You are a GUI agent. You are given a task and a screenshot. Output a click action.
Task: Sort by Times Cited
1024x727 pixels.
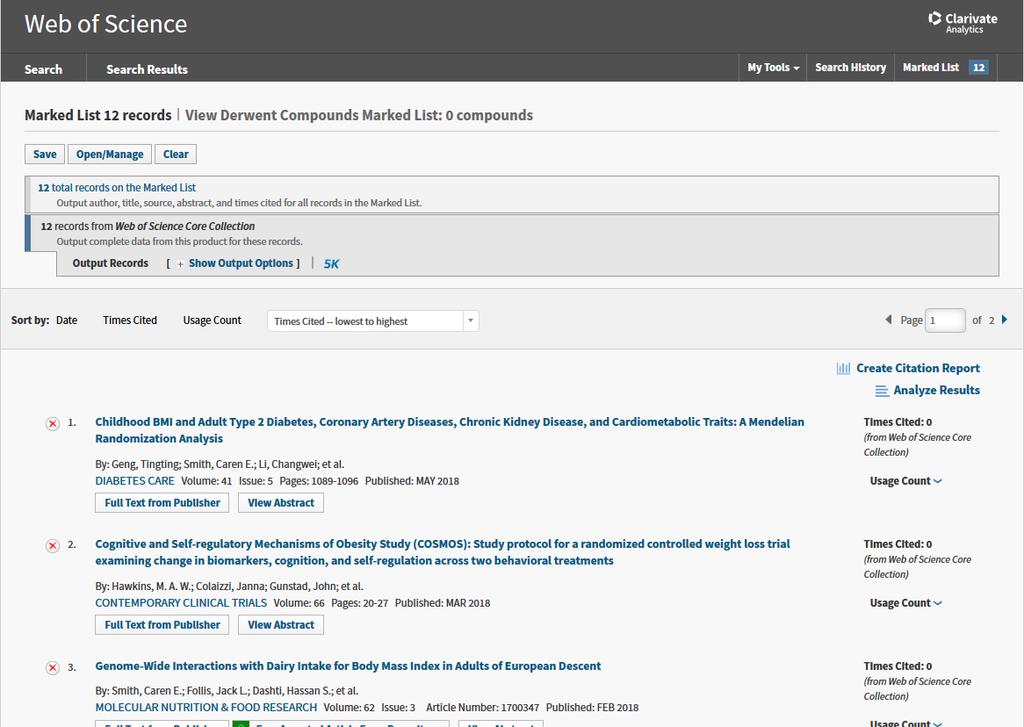coord(130,320)
